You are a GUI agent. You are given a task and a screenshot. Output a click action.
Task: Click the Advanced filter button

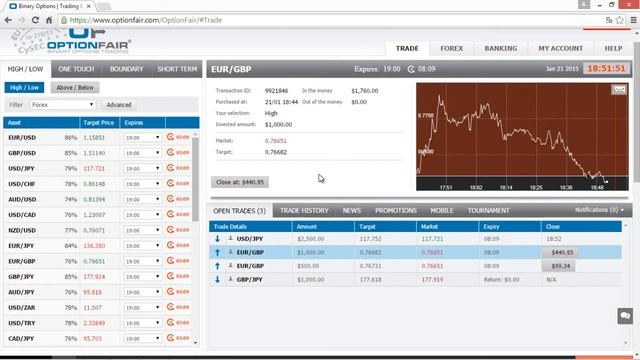[119, 105]
